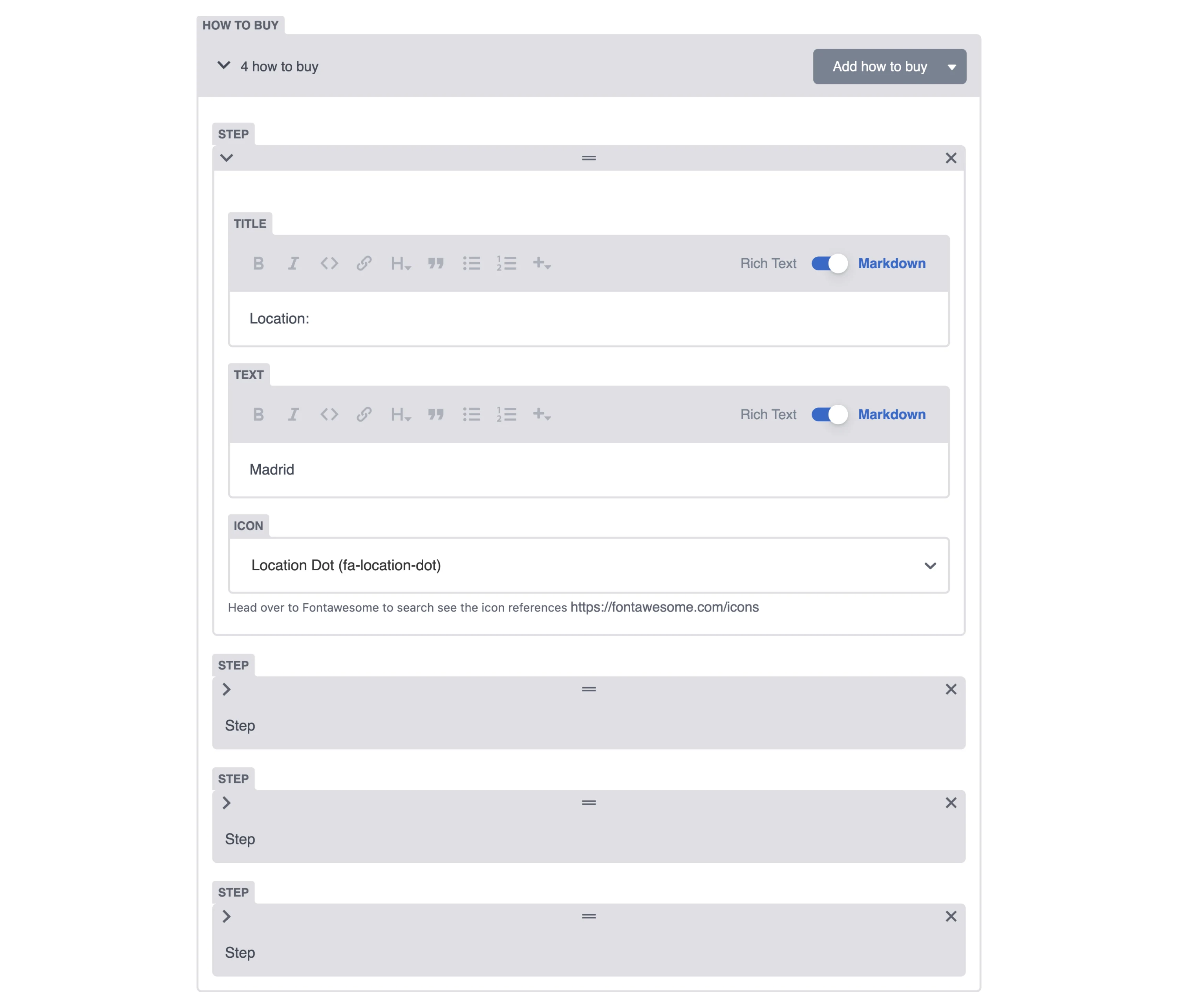Insert link in the Text editor toolbar
Image resolution: width=1178 pixels, height=1008 pixels.
coord(364,414)
